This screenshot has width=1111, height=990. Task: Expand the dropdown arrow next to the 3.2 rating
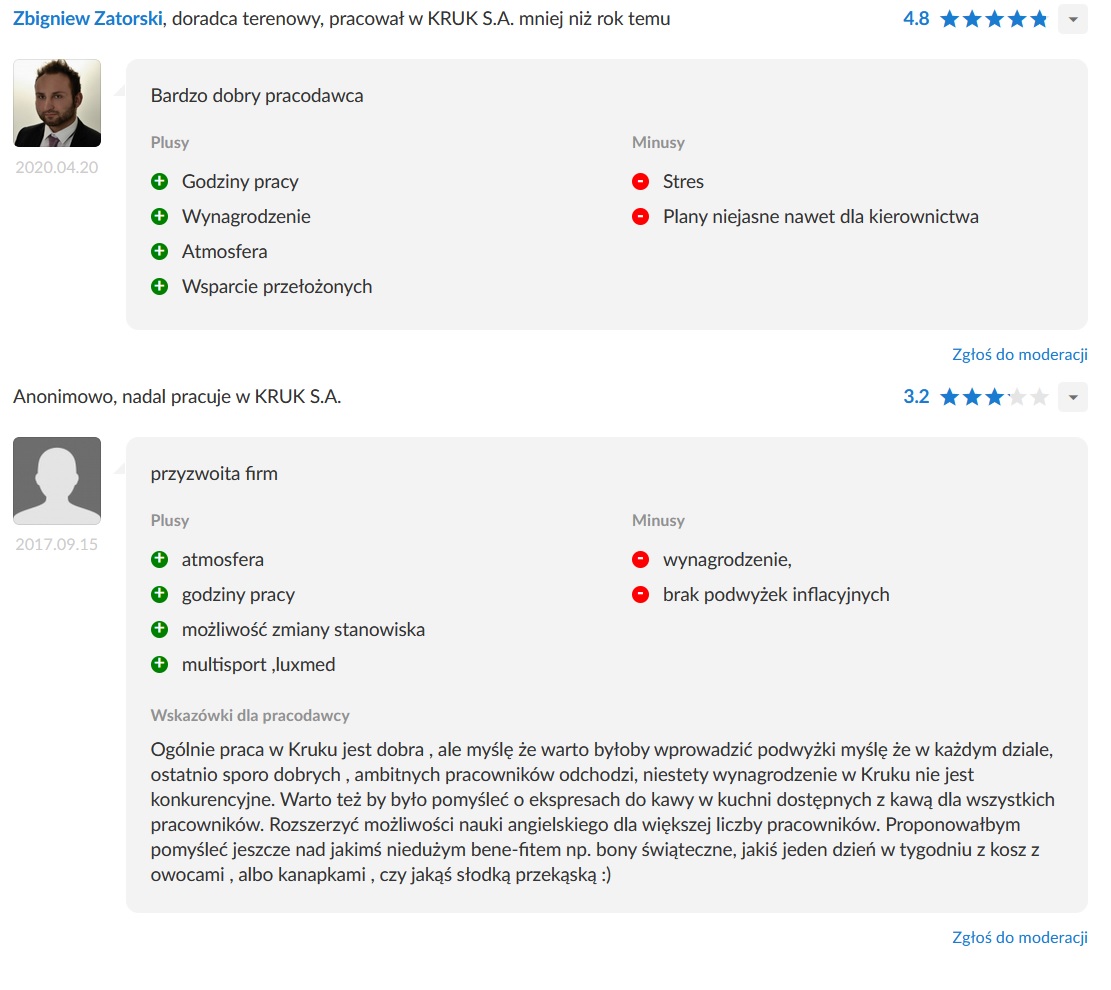coord(1073,397)
